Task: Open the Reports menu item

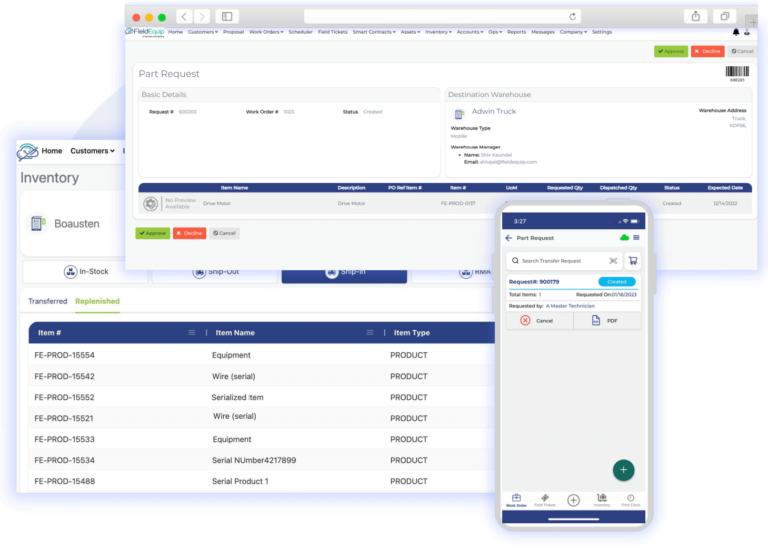Action: point(516,32)
